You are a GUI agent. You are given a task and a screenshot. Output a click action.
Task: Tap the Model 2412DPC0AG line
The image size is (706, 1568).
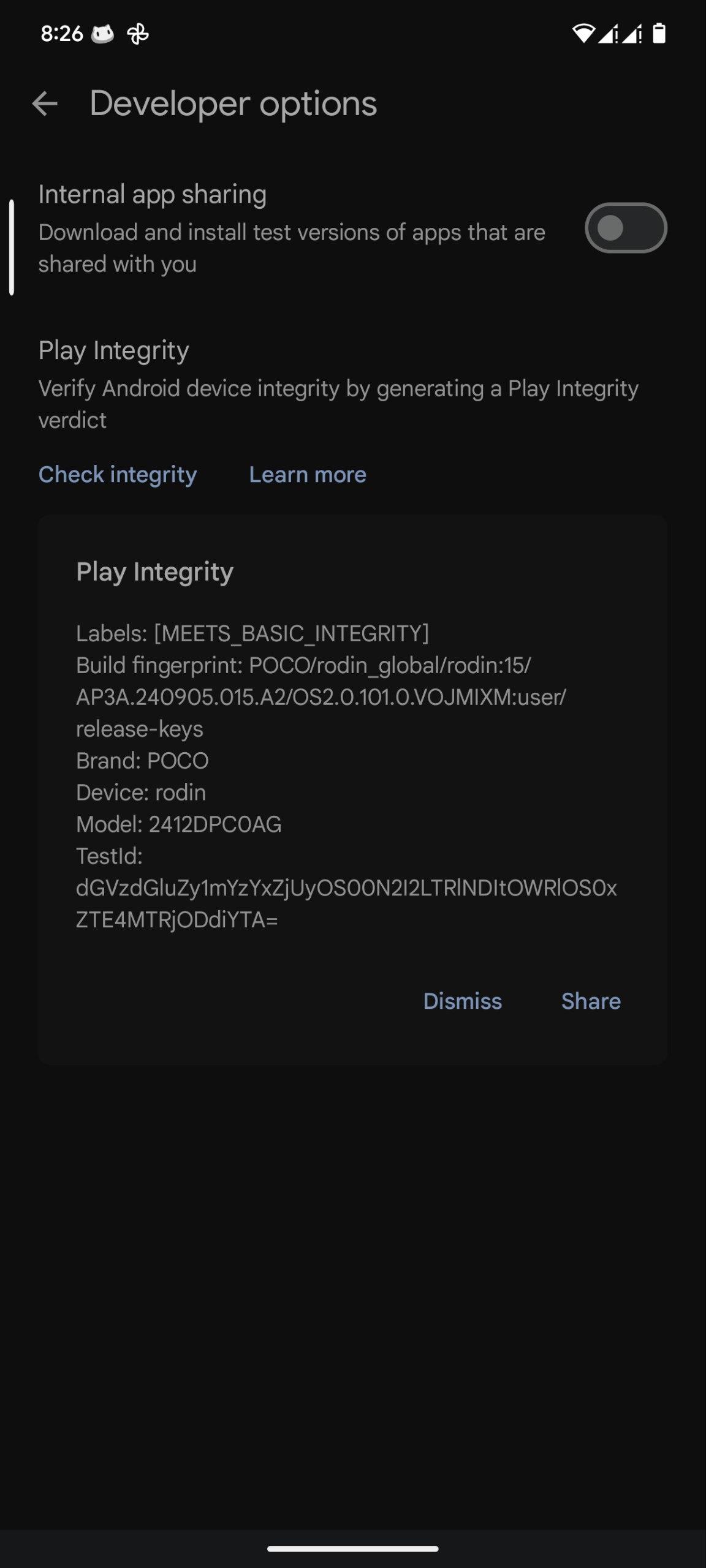(179, 824)
